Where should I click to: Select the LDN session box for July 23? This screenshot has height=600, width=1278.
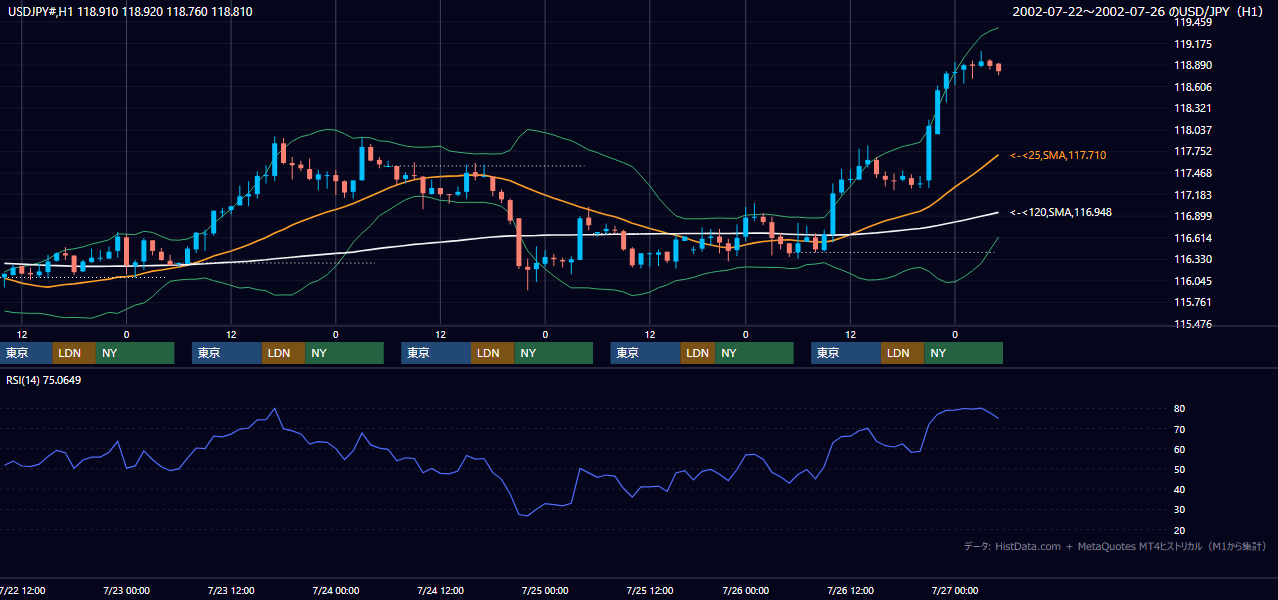pos(284,353)
